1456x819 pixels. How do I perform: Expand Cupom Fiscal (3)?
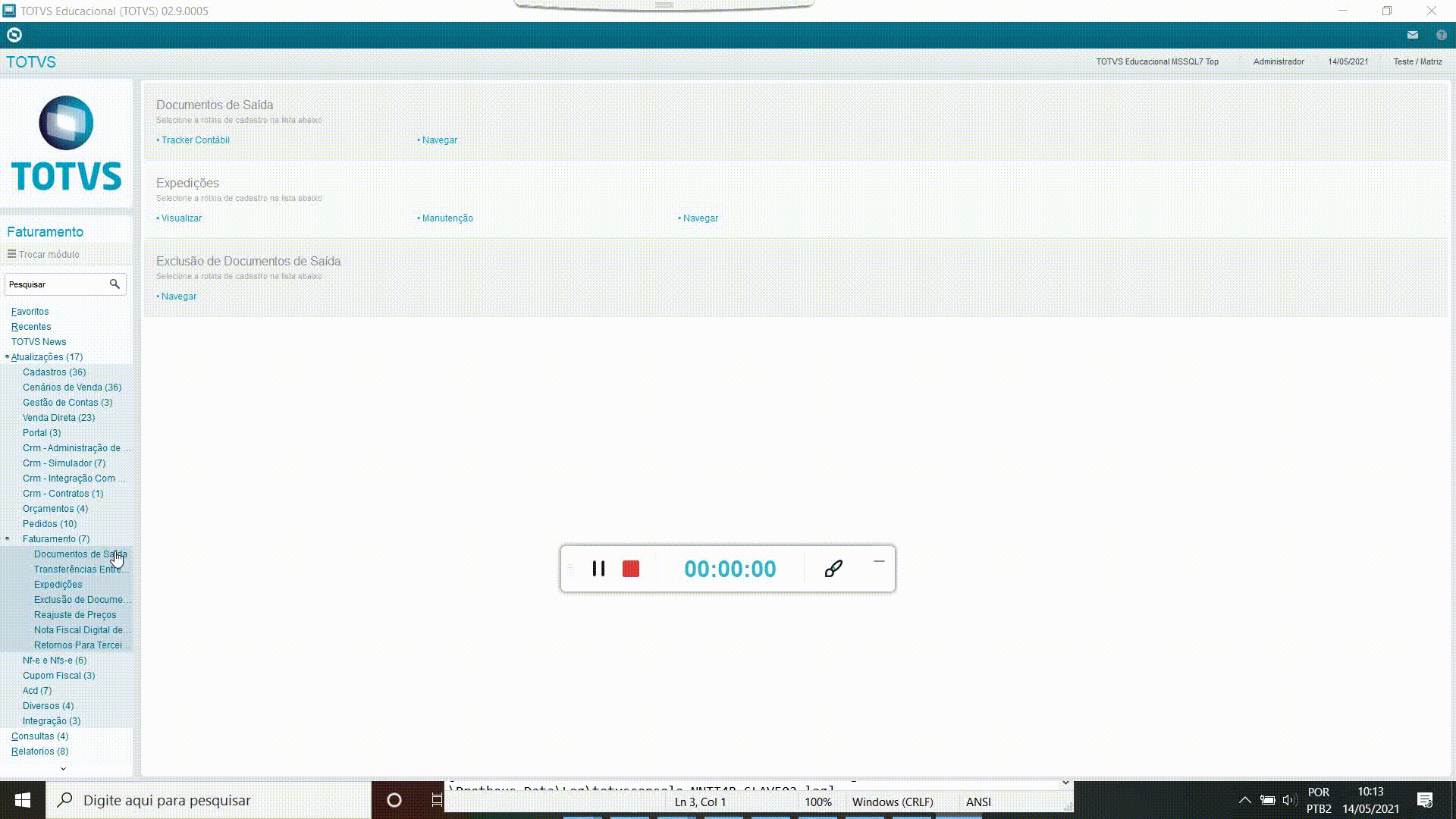(x=58, y=676)
